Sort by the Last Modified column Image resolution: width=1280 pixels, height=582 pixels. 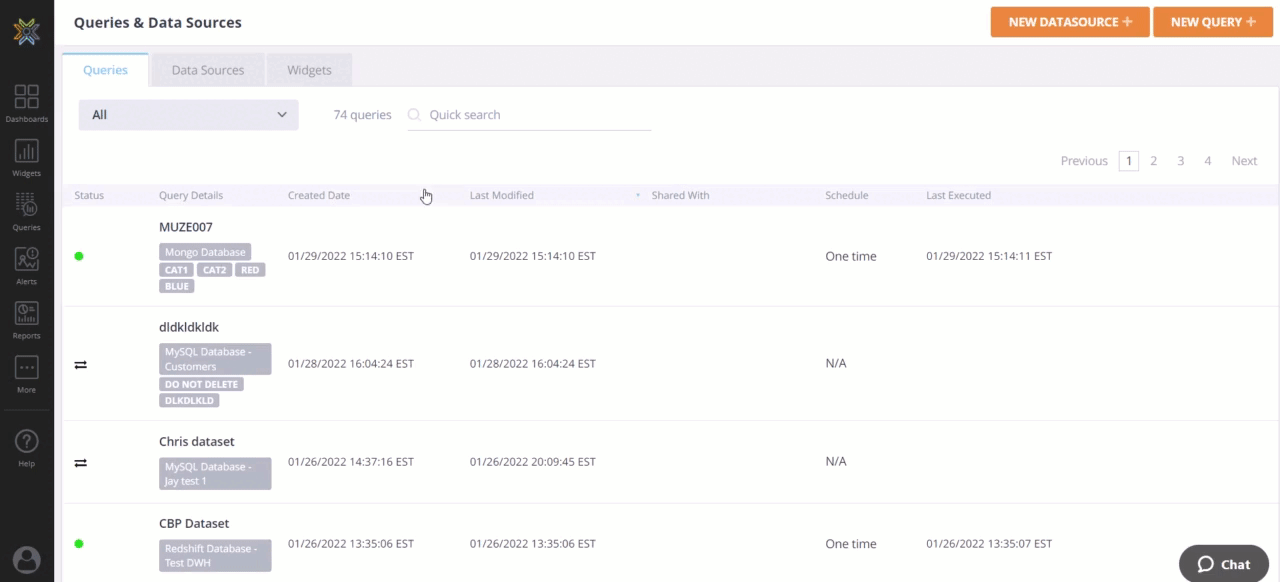click(502, 196)
